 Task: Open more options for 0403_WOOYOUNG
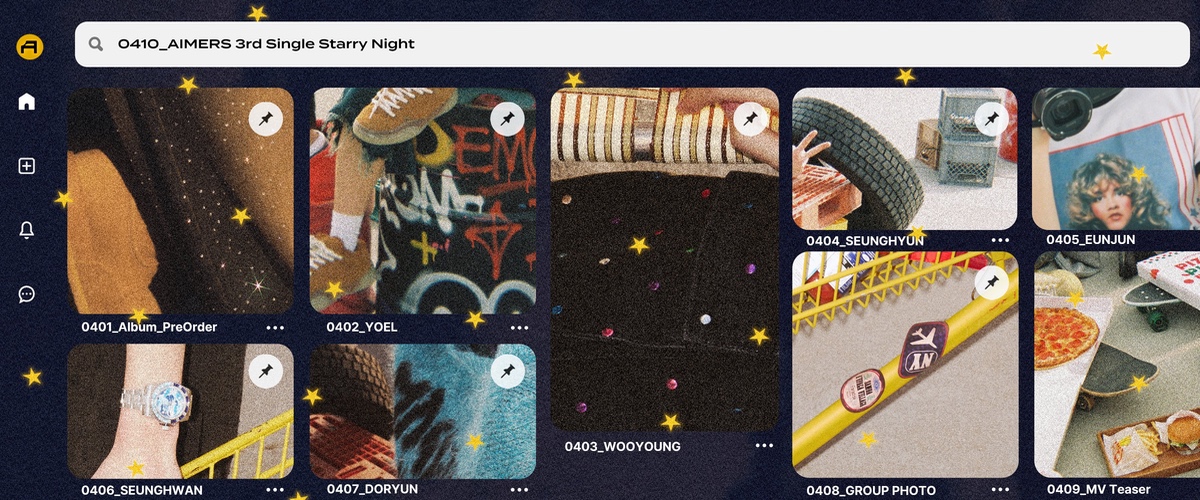765,446
